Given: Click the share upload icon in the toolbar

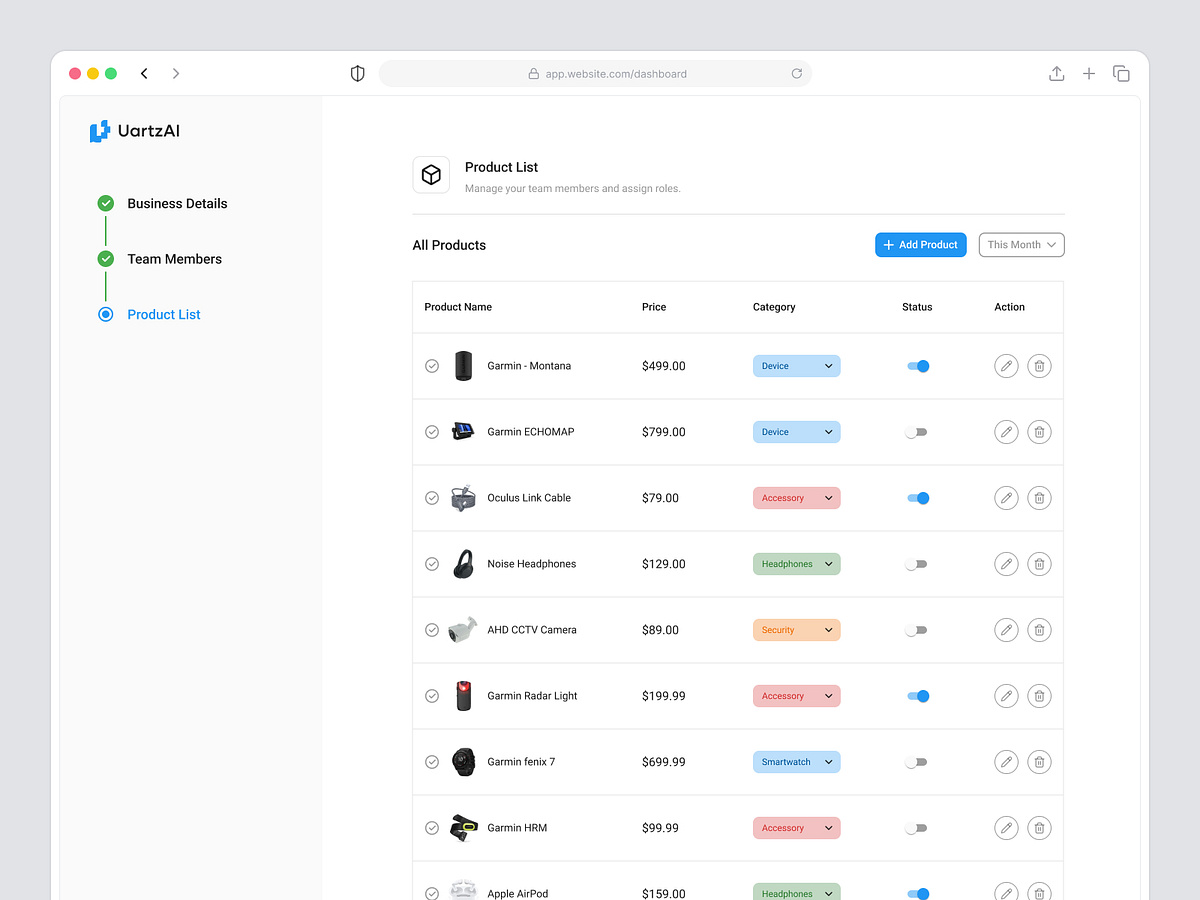Looking at the screenshot, I should click(x=1056, y=73).
